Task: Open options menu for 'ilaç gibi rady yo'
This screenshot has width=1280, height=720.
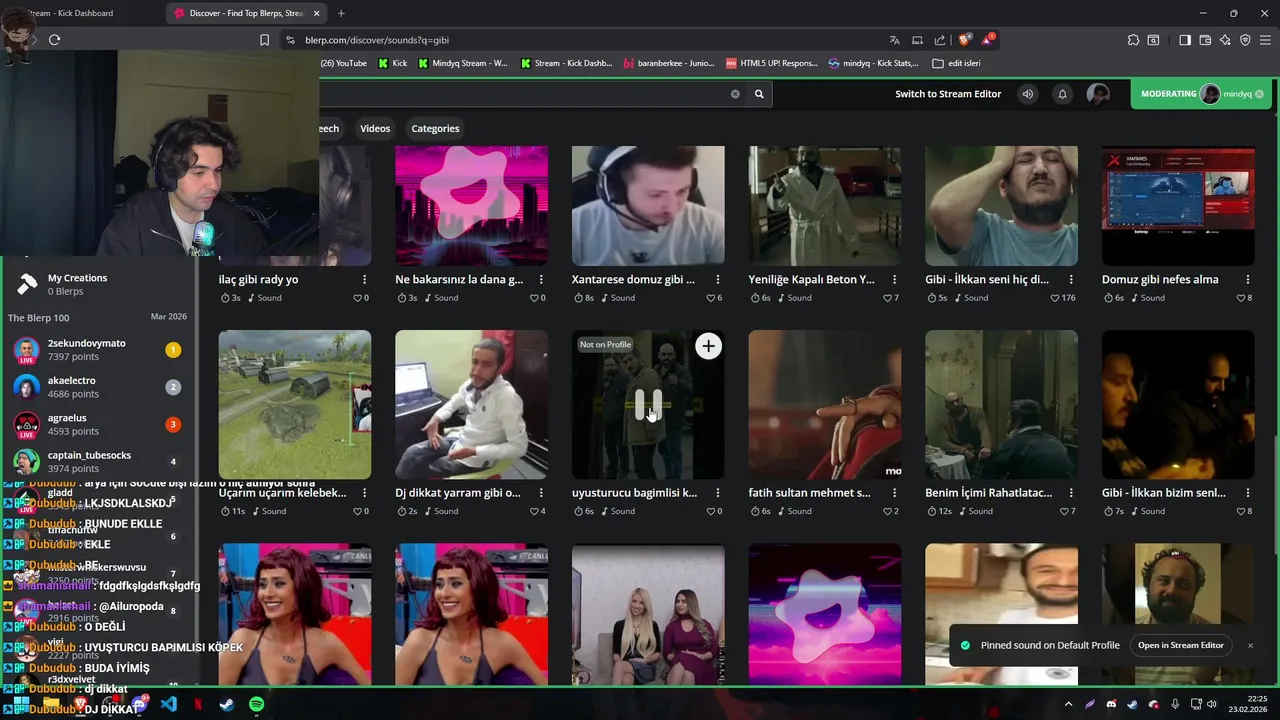Action: click(x=364, y=280)
